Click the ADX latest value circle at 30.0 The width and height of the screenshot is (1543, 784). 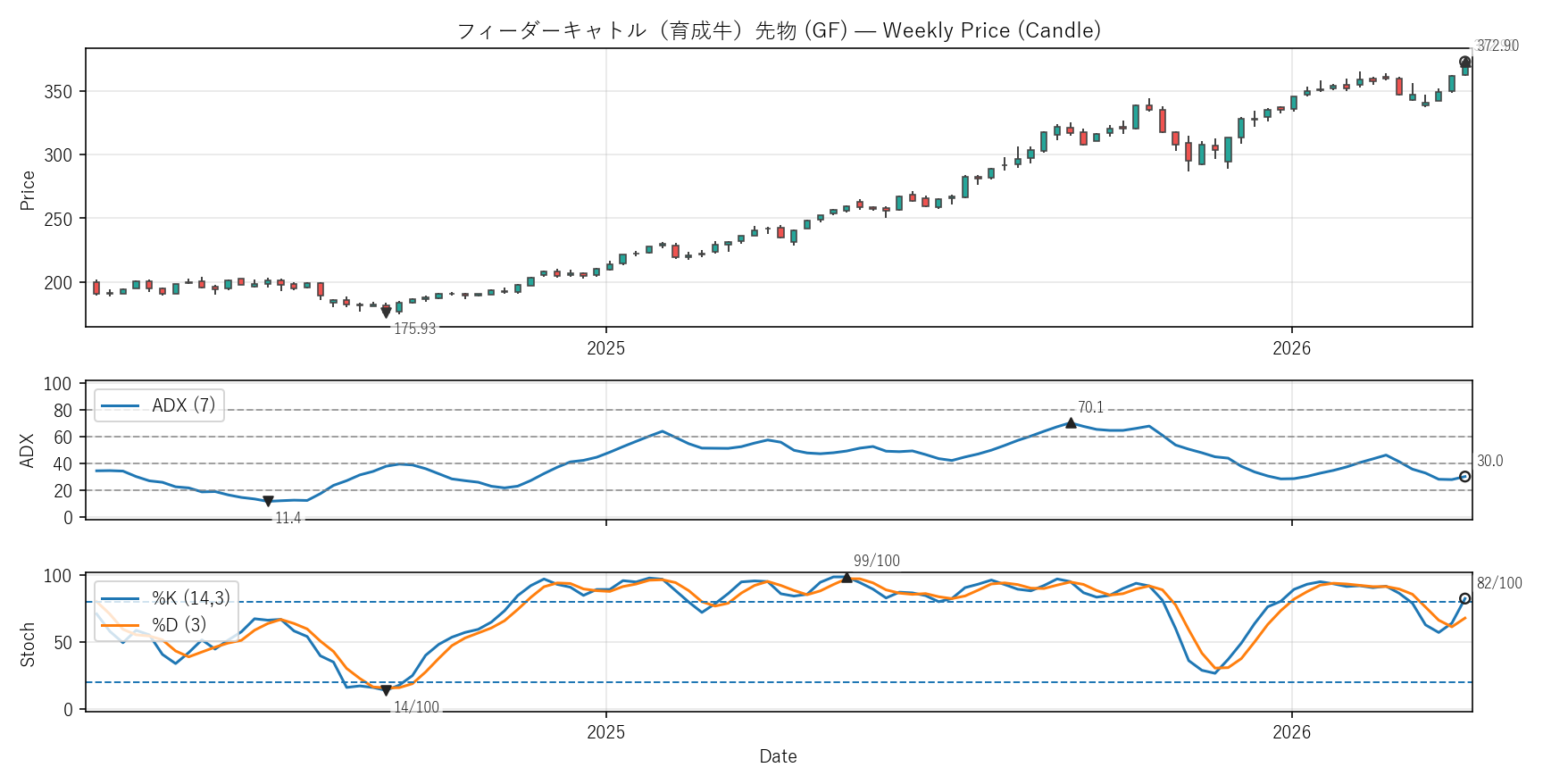1464,477
